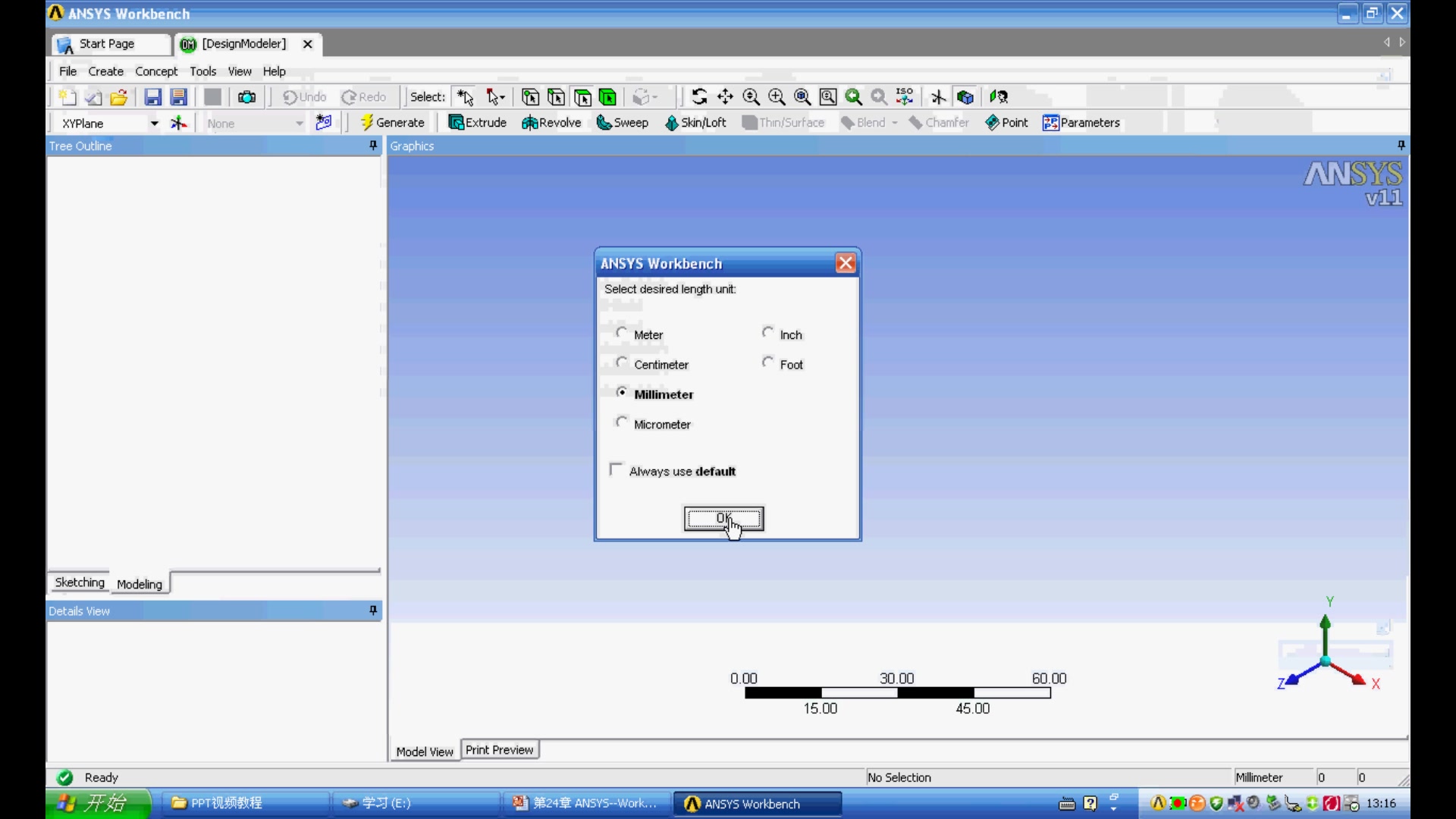This screenshot has width=1456, height=819.
Task: Click the Windows Start button
Action: [x=99, y=803]
